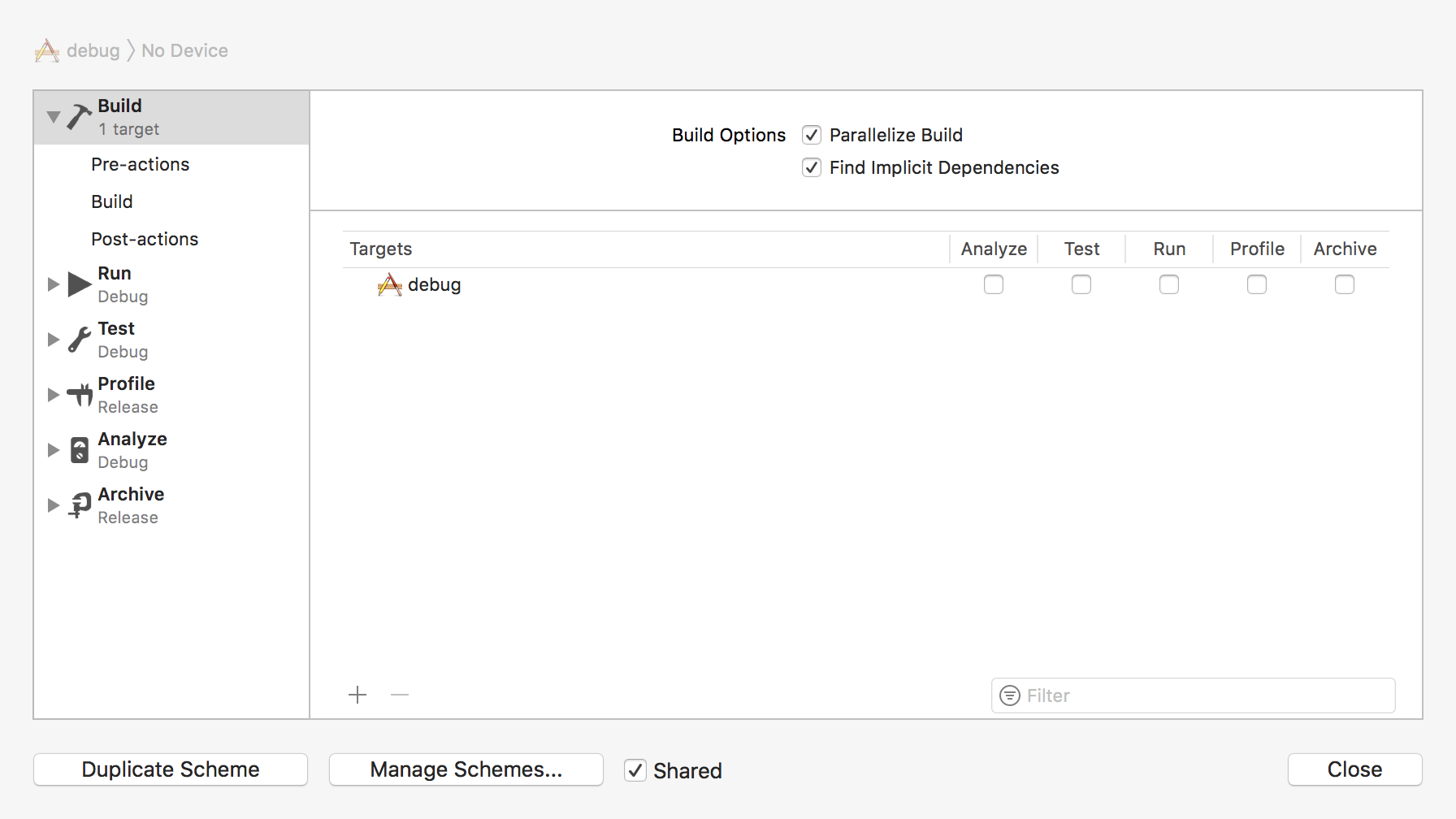Viewport: 1456px width, 819px height.
Task: Select Post-actions under Build
Action: click(x=145, y=239)
